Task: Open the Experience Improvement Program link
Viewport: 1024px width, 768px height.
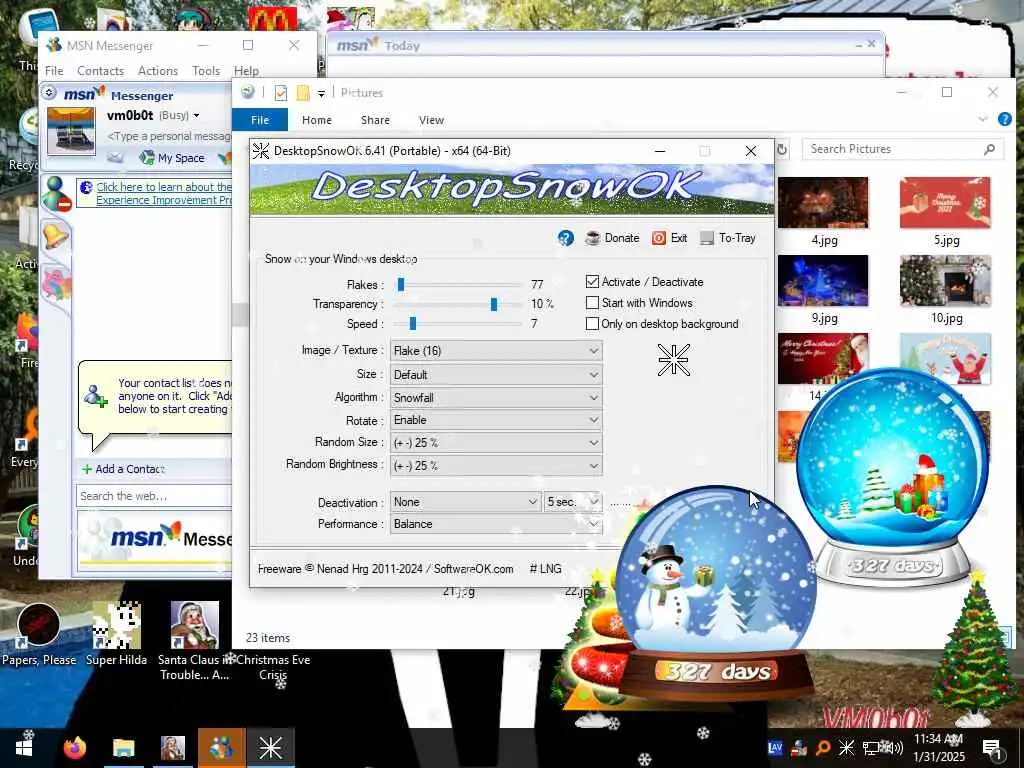Action: pos(163,193)
